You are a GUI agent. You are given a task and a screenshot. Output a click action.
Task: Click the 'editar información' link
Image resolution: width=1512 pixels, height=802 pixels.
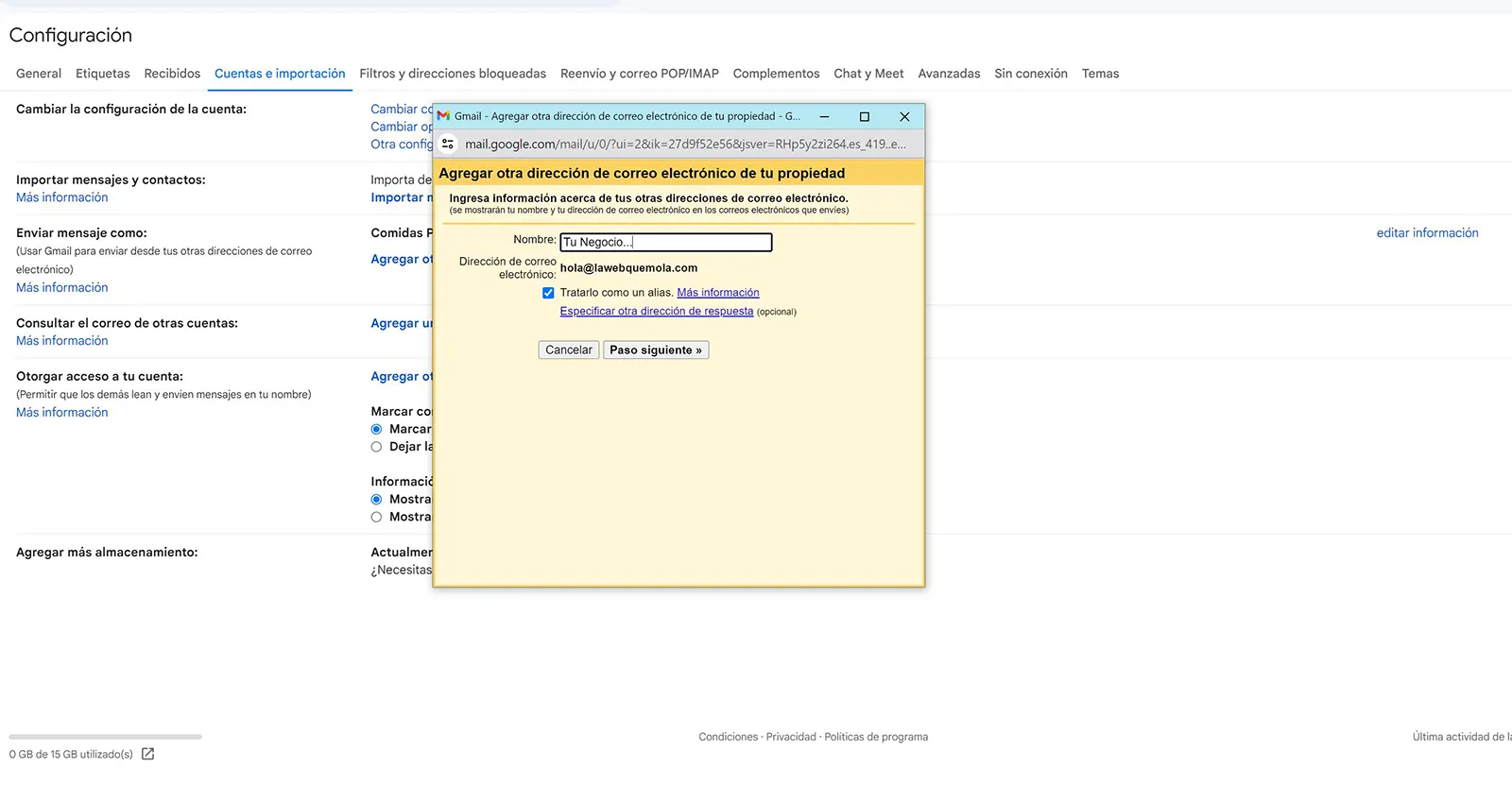click(1427, 233)
